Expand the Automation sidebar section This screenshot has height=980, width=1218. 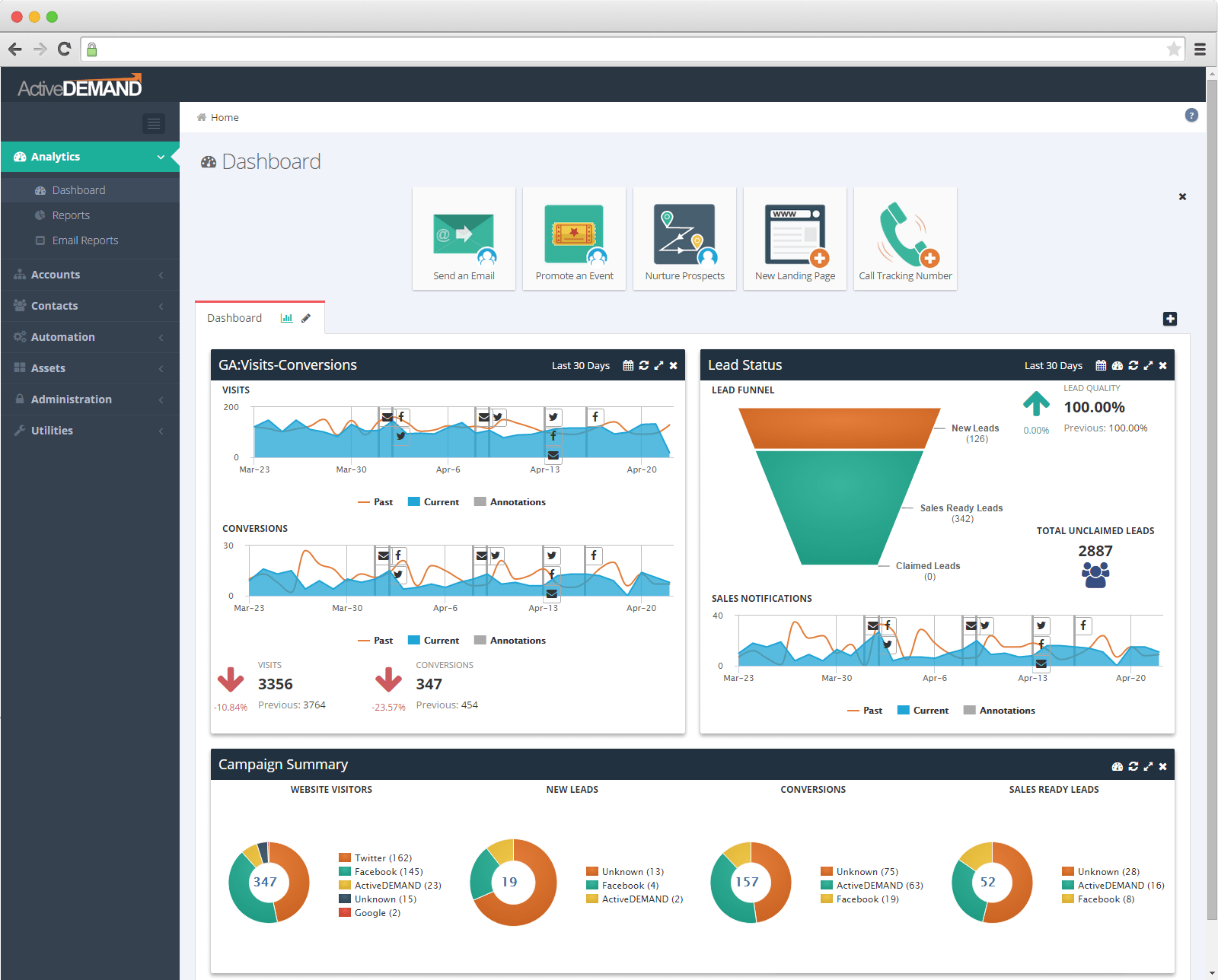(90, 337)
